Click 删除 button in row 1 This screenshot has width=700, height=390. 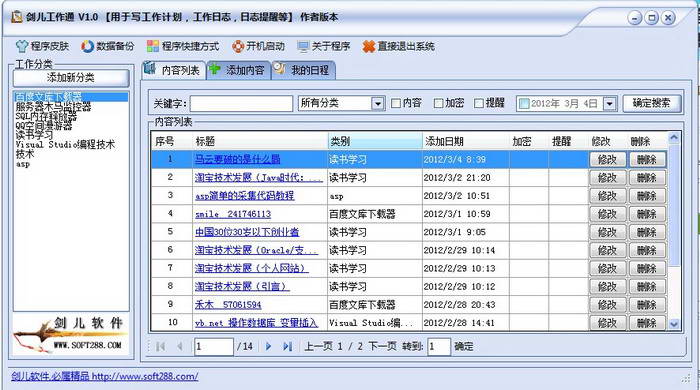click(647, 159)
